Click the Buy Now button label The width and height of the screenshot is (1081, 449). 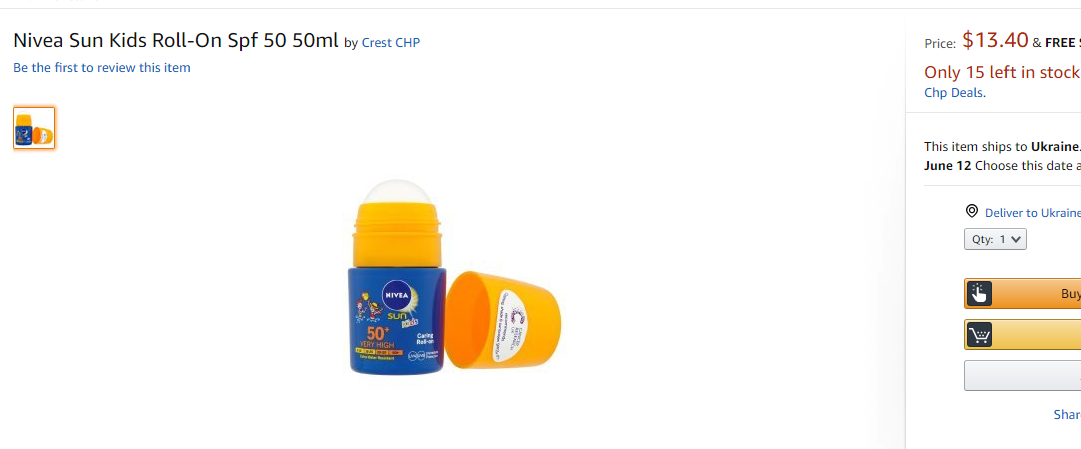point(1071,294)
